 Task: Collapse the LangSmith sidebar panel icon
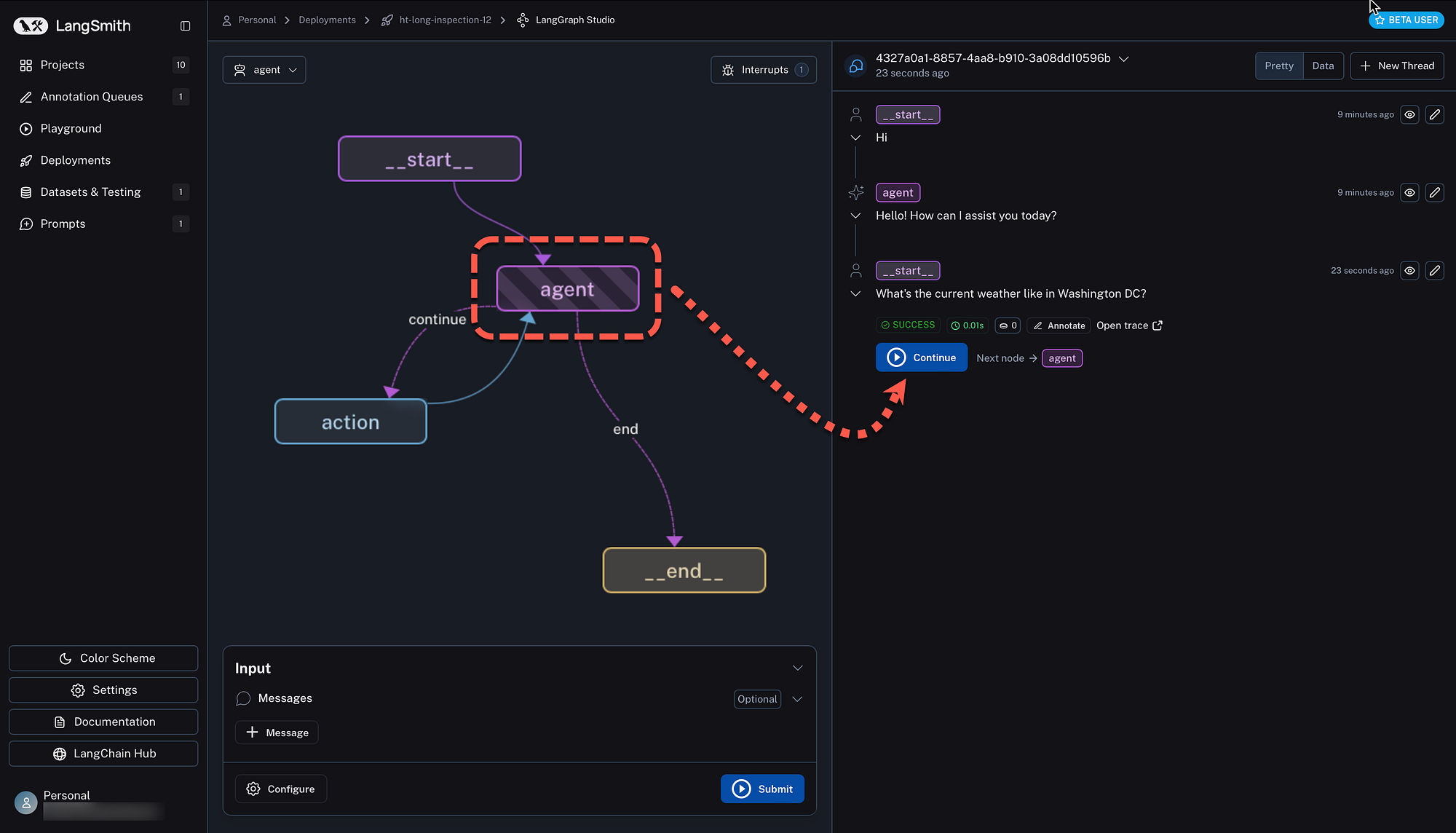click(185, 26)
